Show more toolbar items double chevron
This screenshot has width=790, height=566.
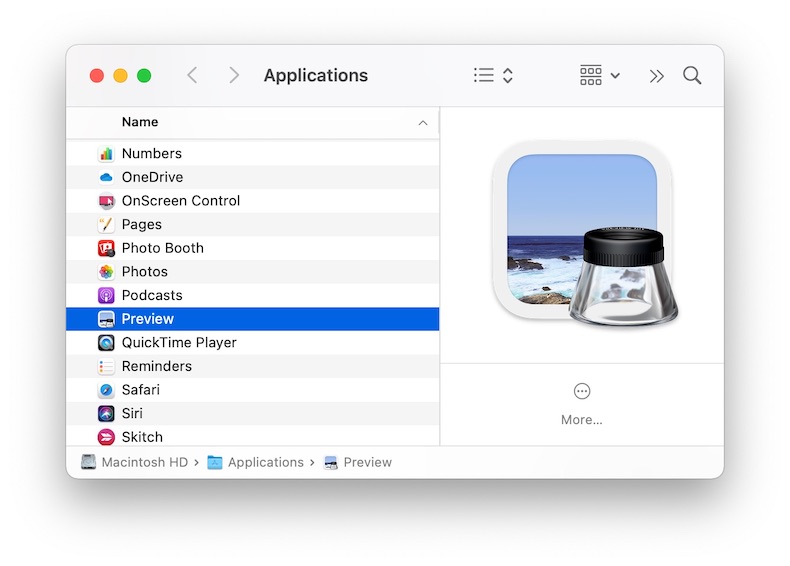656,76
